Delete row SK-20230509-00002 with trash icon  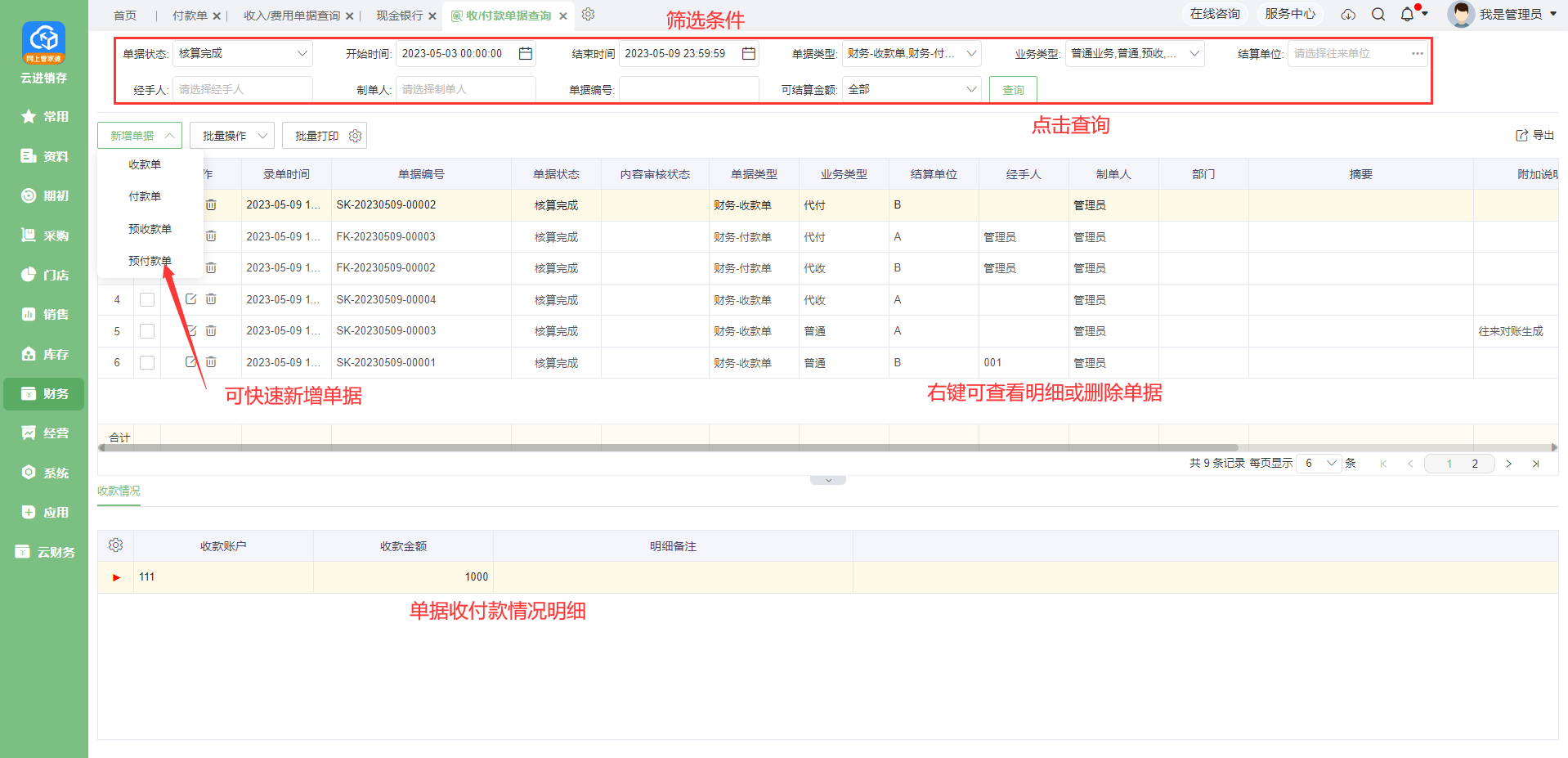point(211,204)
